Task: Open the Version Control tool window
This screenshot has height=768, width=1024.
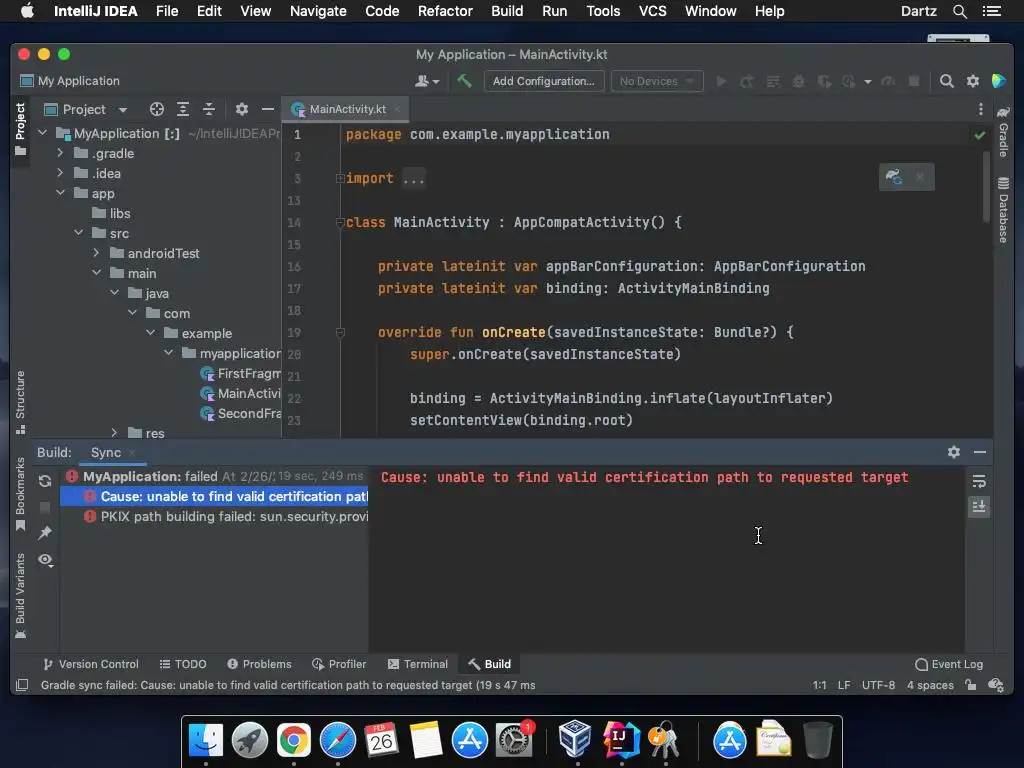Action: coord(91,664)
